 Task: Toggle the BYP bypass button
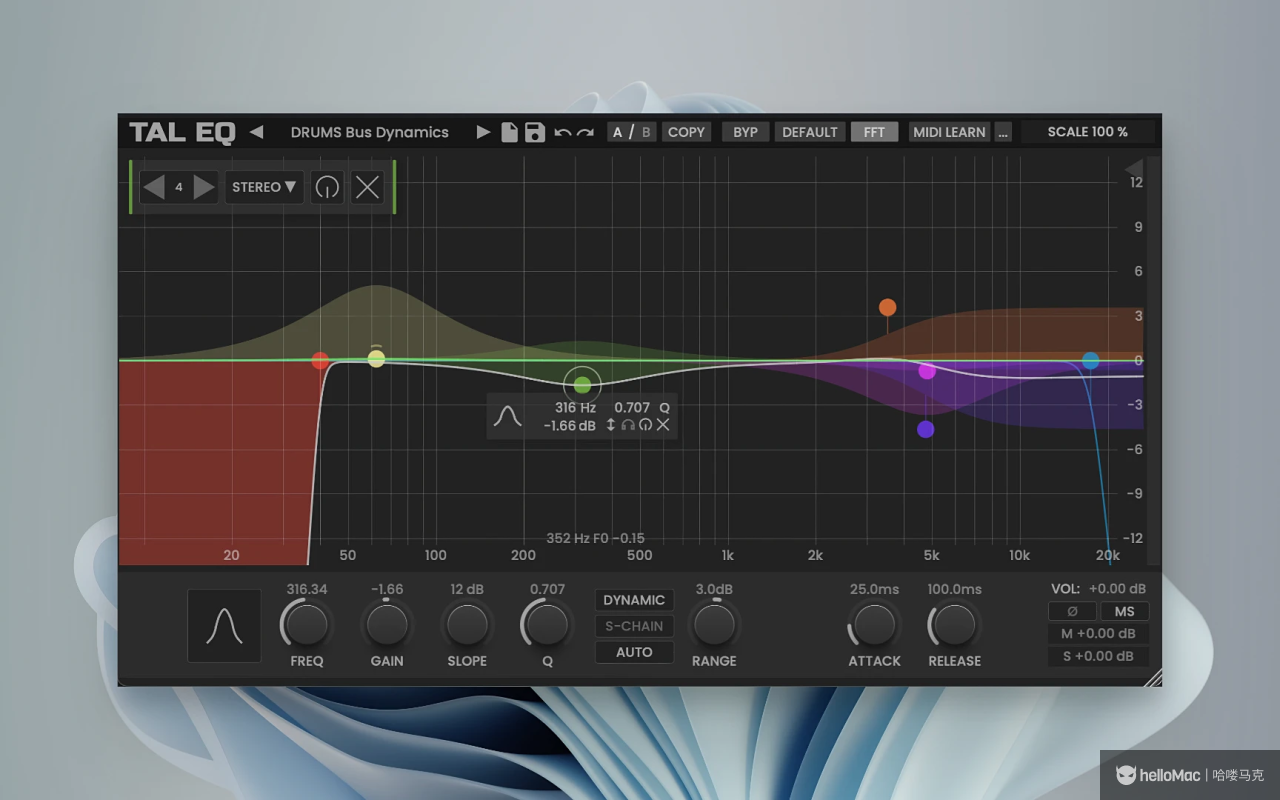click(745, 132)
